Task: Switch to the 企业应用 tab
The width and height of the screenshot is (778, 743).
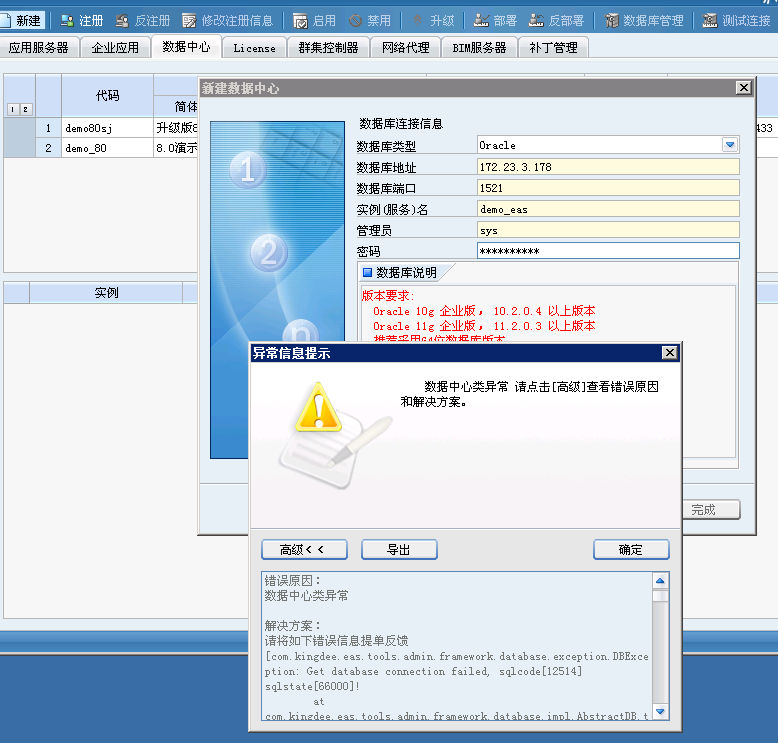Action: [x=115, y=48]
